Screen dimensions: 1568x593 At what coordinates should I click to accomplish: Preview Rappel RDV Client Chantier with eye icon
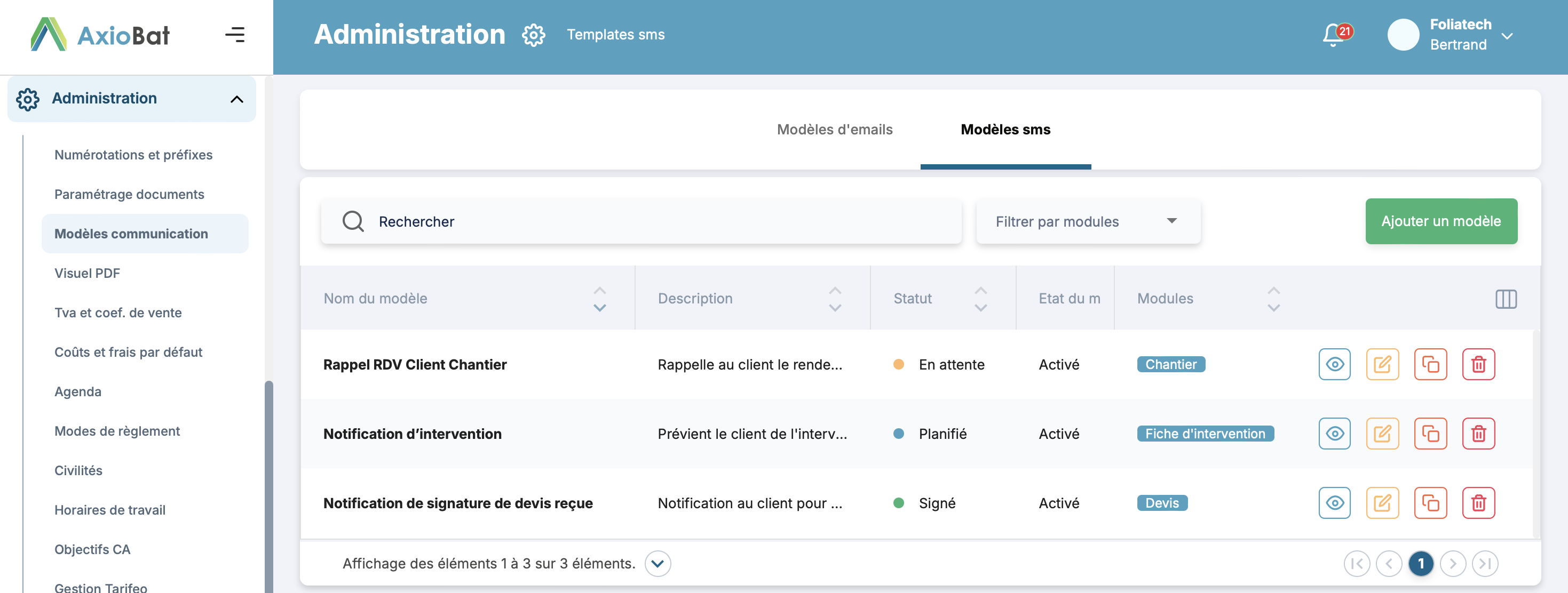click(1334, 364)
